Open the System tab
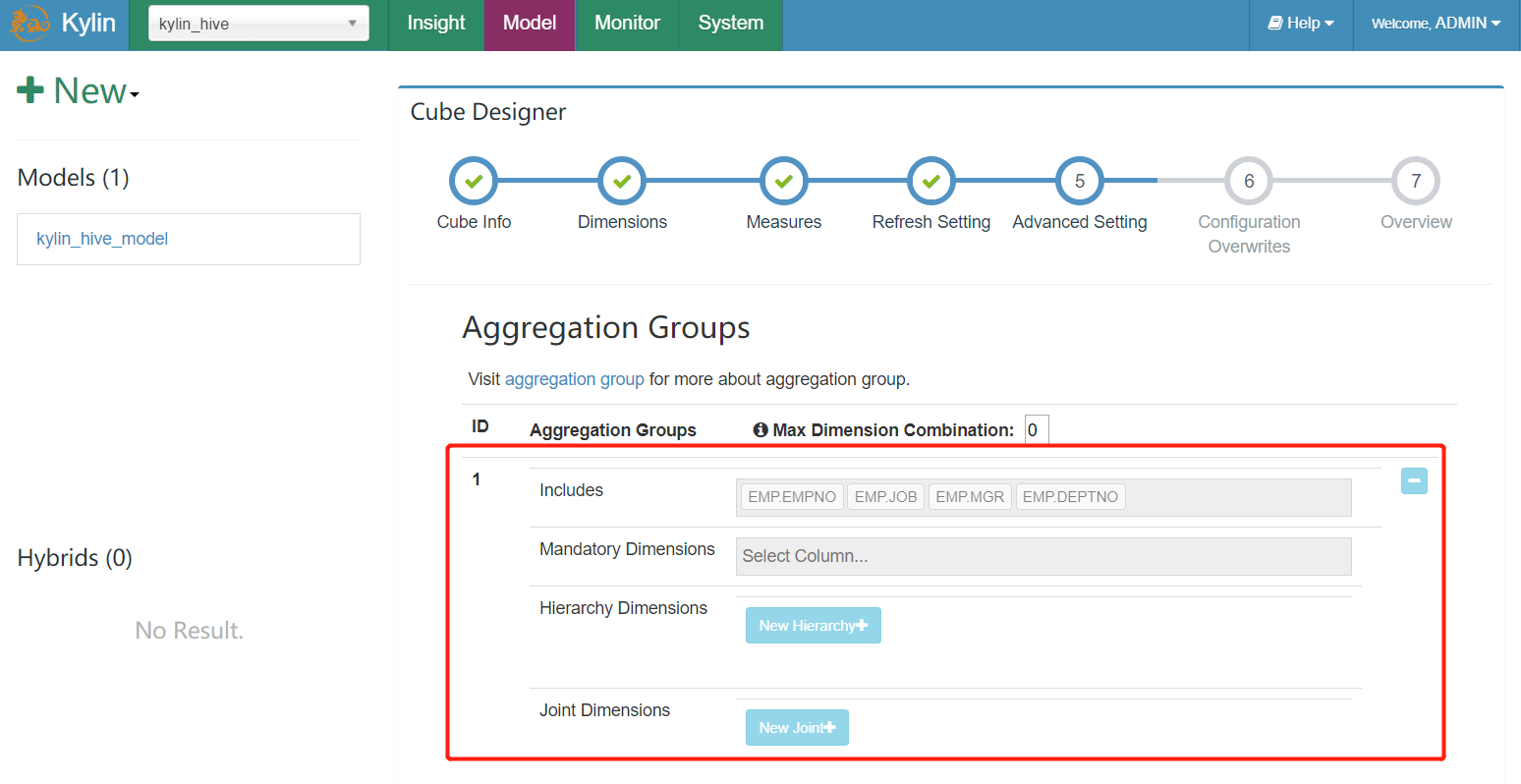Screen dimensions: 1521x784 (731, 24)
